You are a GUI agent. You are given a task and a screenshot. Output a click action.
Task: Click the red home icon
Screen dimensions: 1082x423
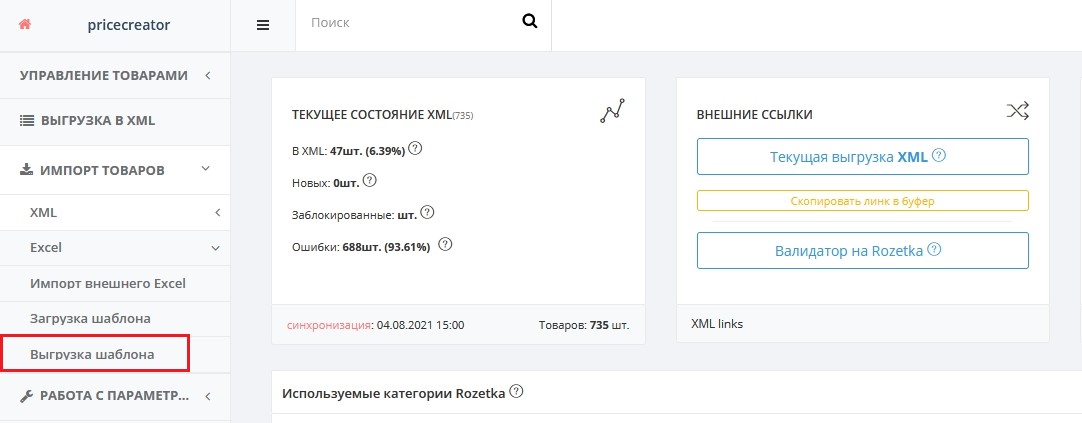(25, 24)
